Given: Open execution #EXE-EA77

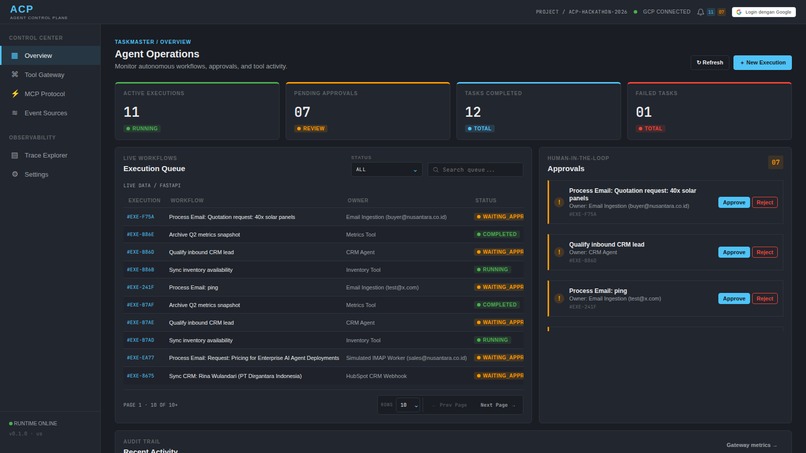Looking at the screenshot, I should [x=140, y=358].
